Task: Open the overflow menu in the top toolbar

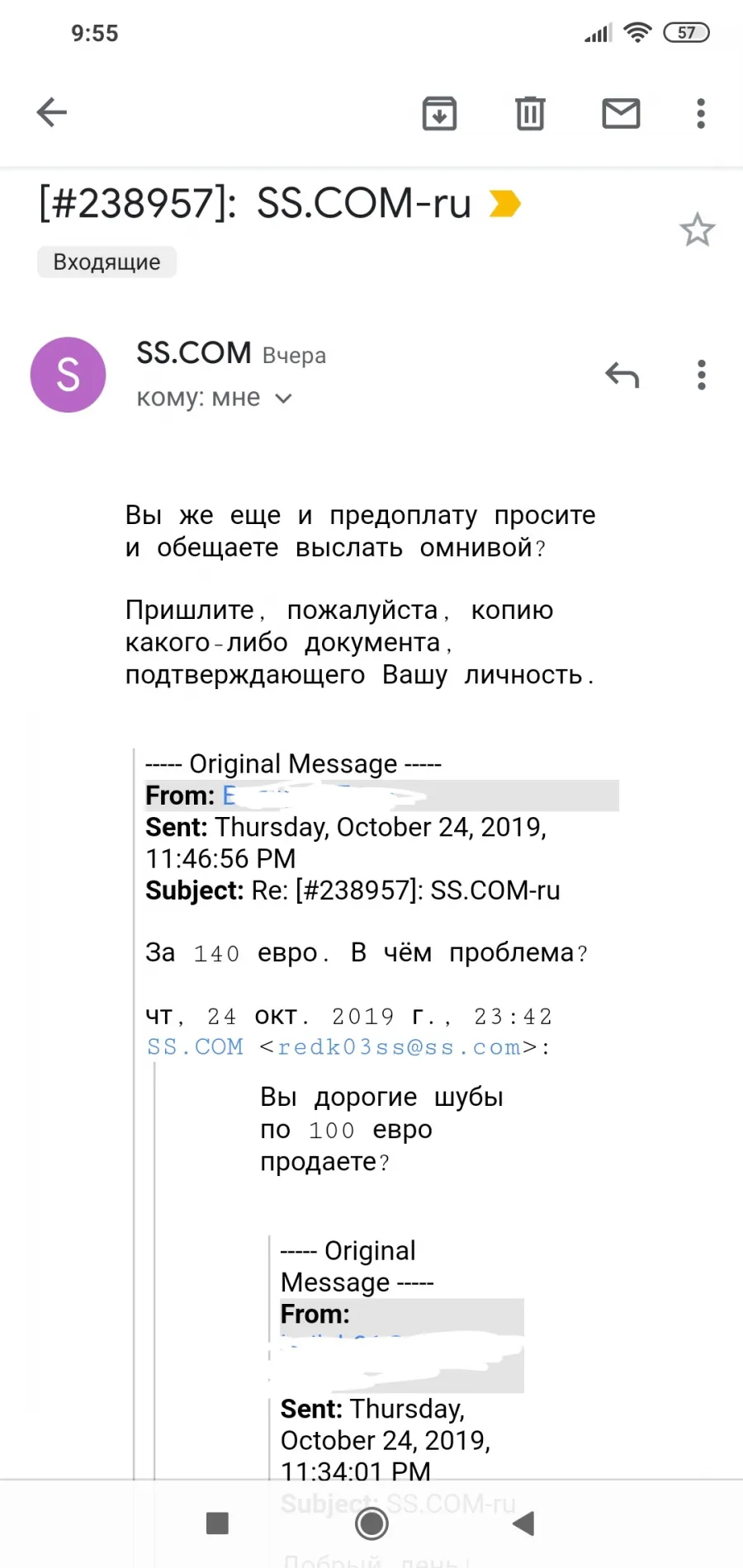Action: point(701,113)
